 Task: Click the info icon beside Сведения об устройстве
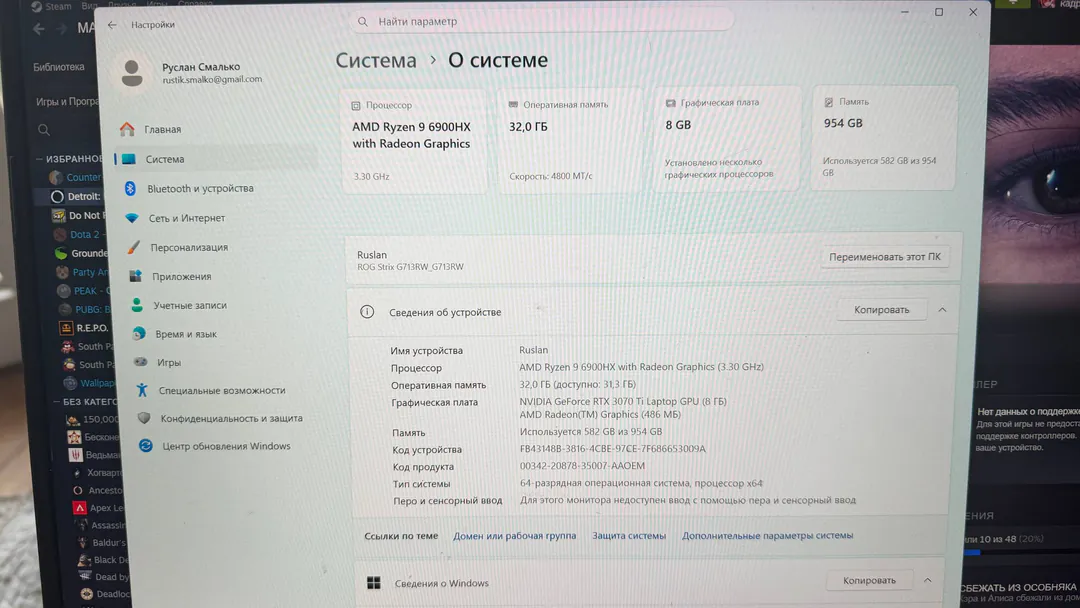point(367,312)
